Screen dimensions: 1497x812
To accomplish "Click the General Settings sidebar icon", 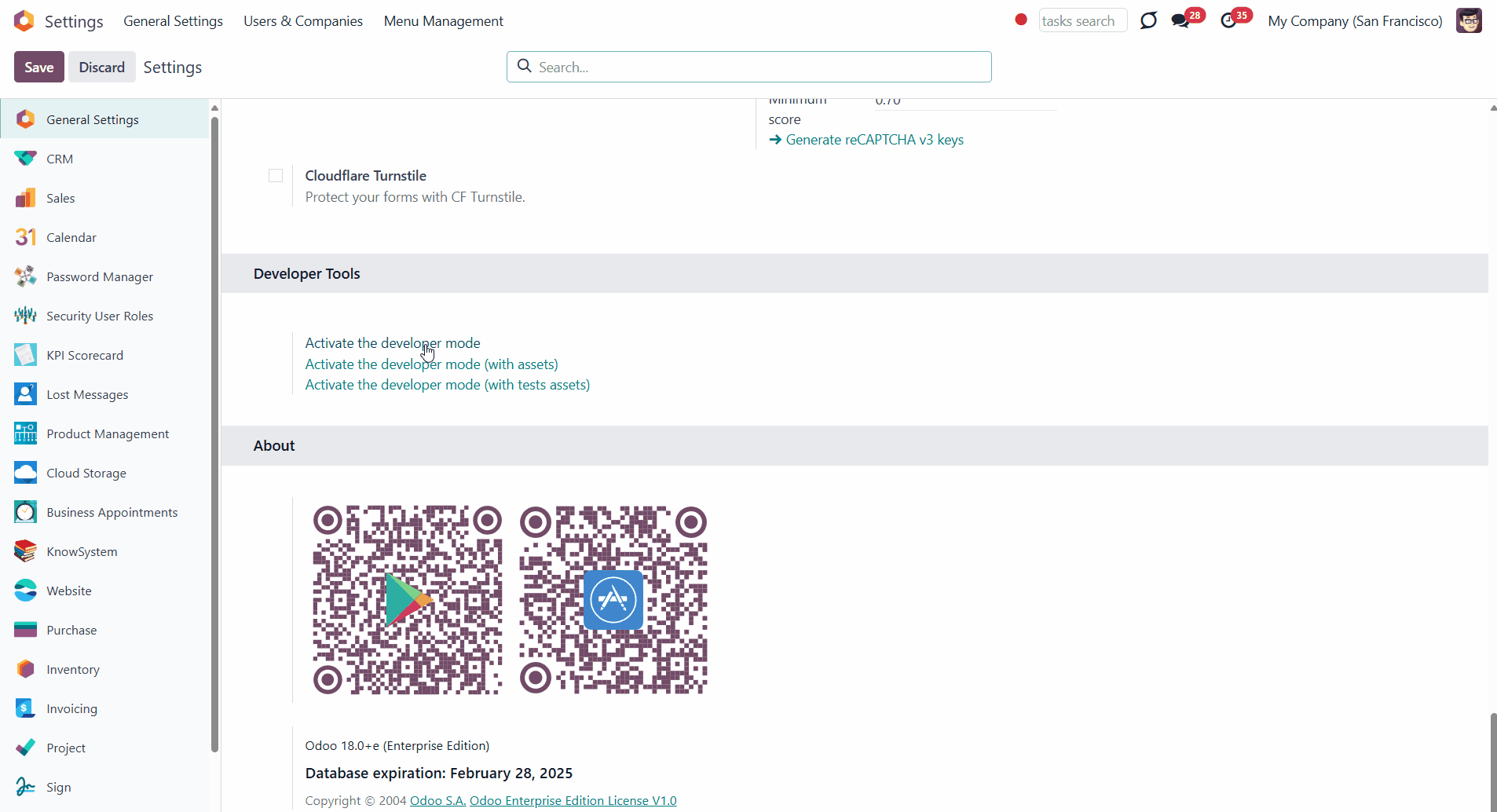I will pyautogui.click(x=25, y=119).
